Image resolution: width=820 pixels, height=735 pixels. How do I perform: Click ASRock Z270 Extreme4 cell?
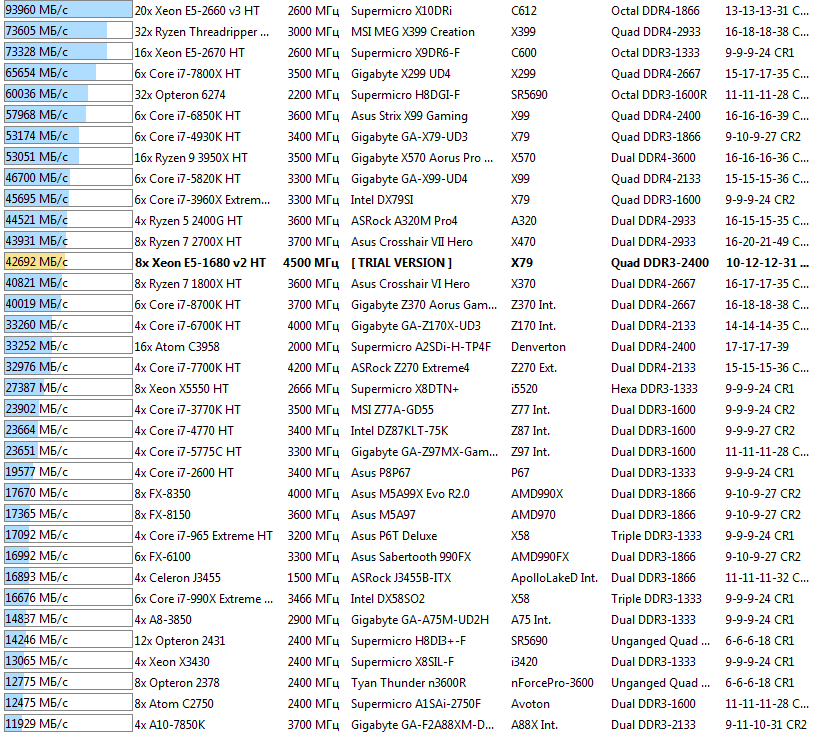click(x=410, y=368)
